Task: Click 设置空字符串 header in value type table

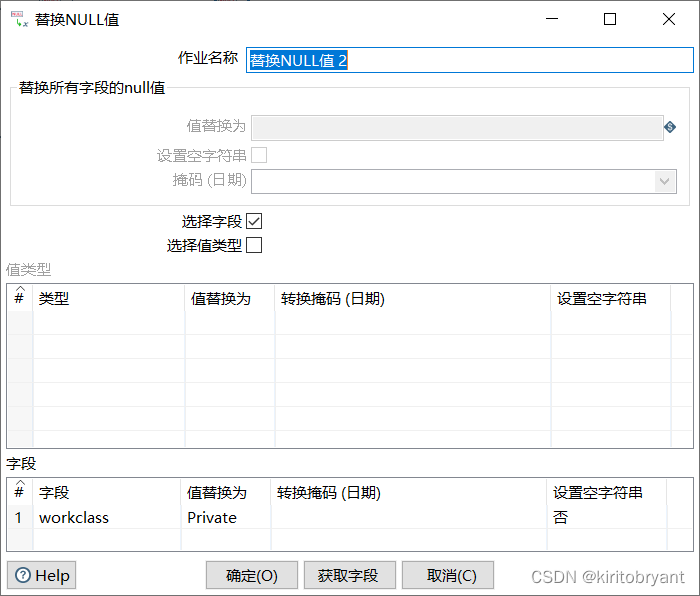Action: point(610,298)
